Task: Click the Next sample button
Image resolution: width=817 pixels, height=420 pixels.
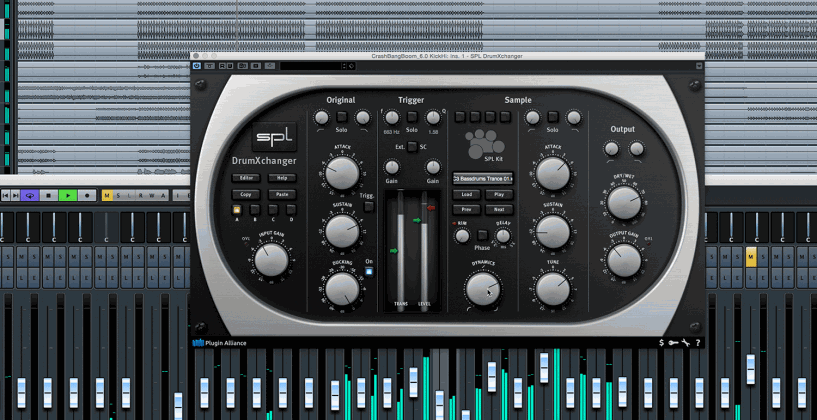Action: [499, 209]
